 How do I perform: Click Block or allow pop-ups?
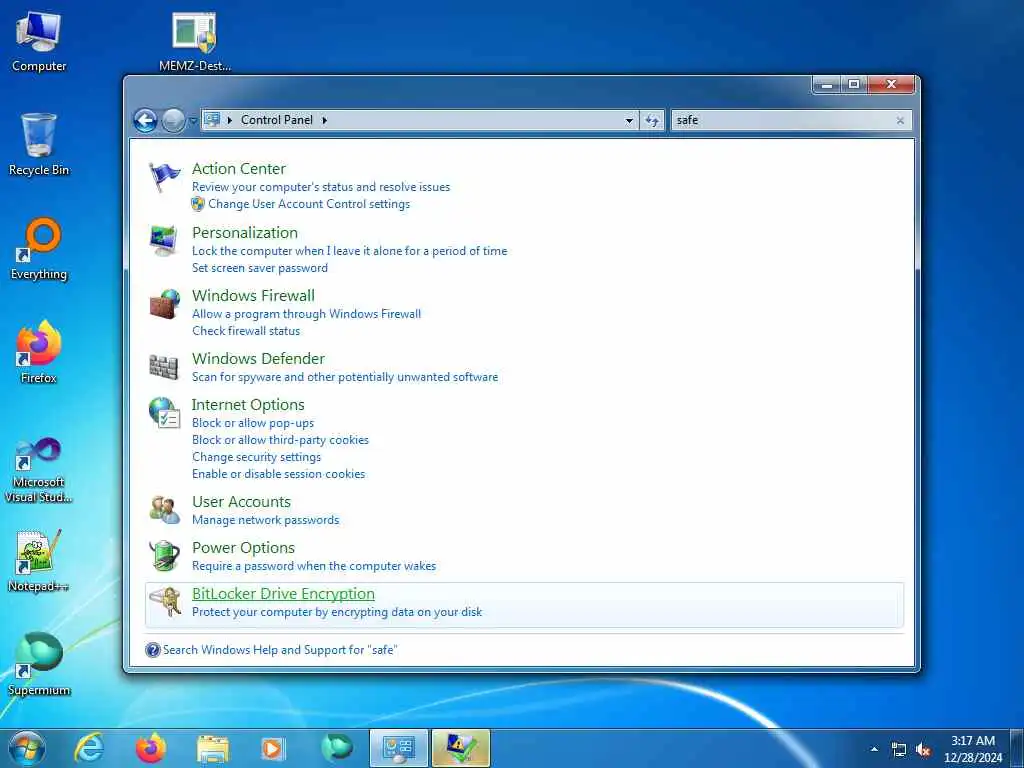pyautogui.click(x=253, y=423)
